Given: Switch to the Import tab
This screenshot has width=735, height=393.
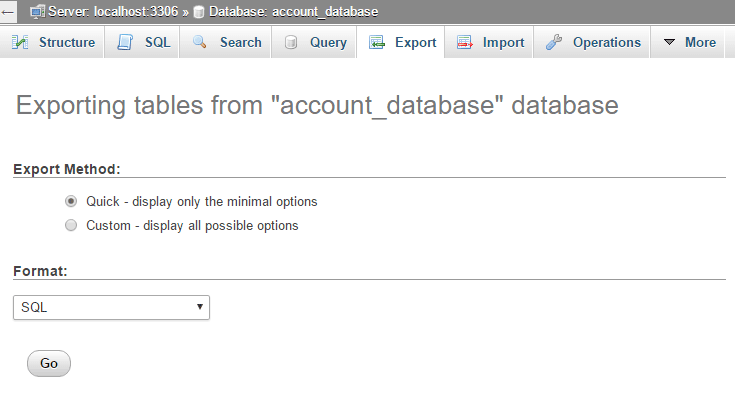Looking at the screenshot, I should coord(489,42).
